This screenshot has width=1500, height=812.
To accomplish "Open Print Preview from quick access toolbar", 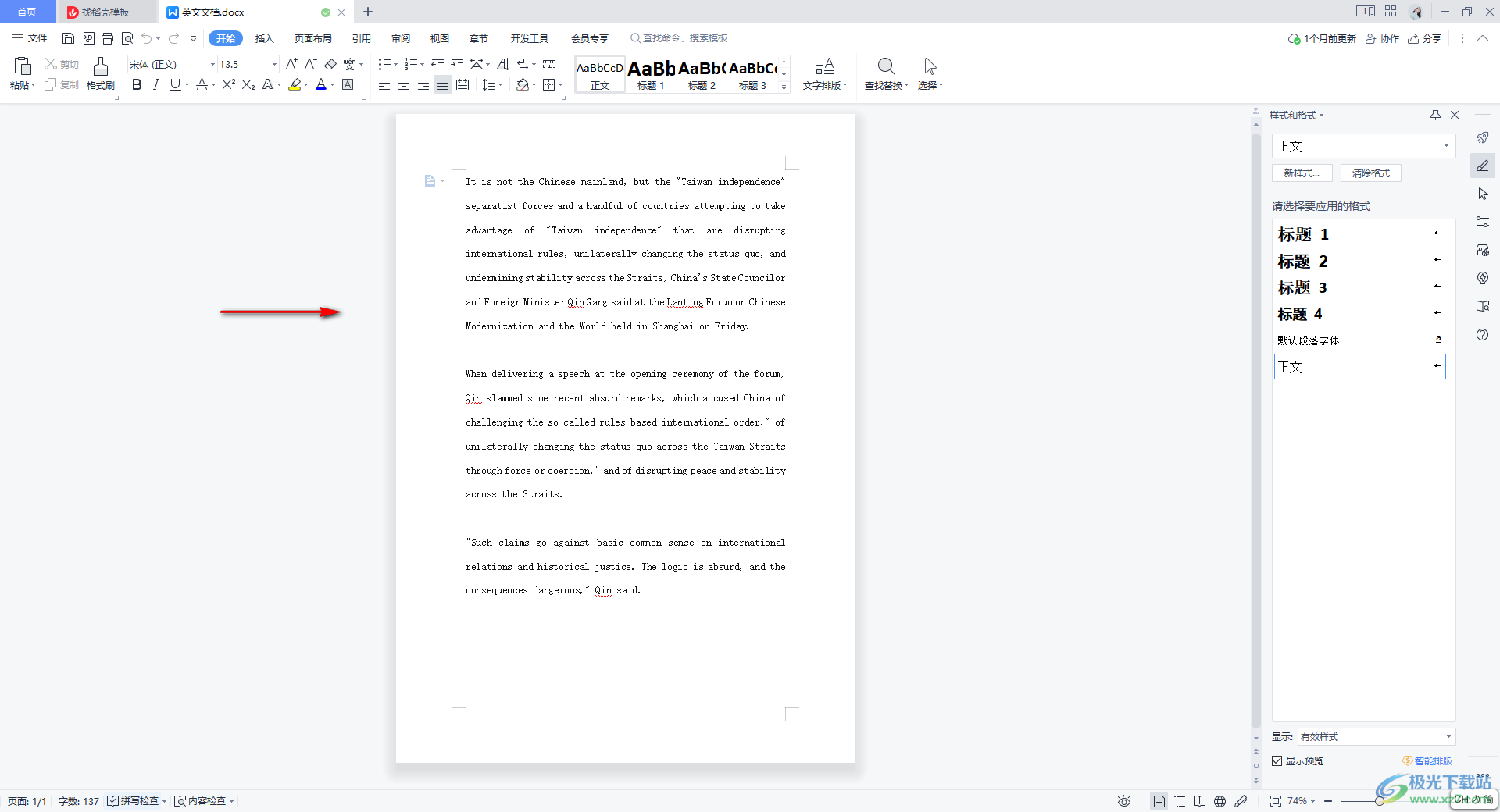I will pos(127,38).
